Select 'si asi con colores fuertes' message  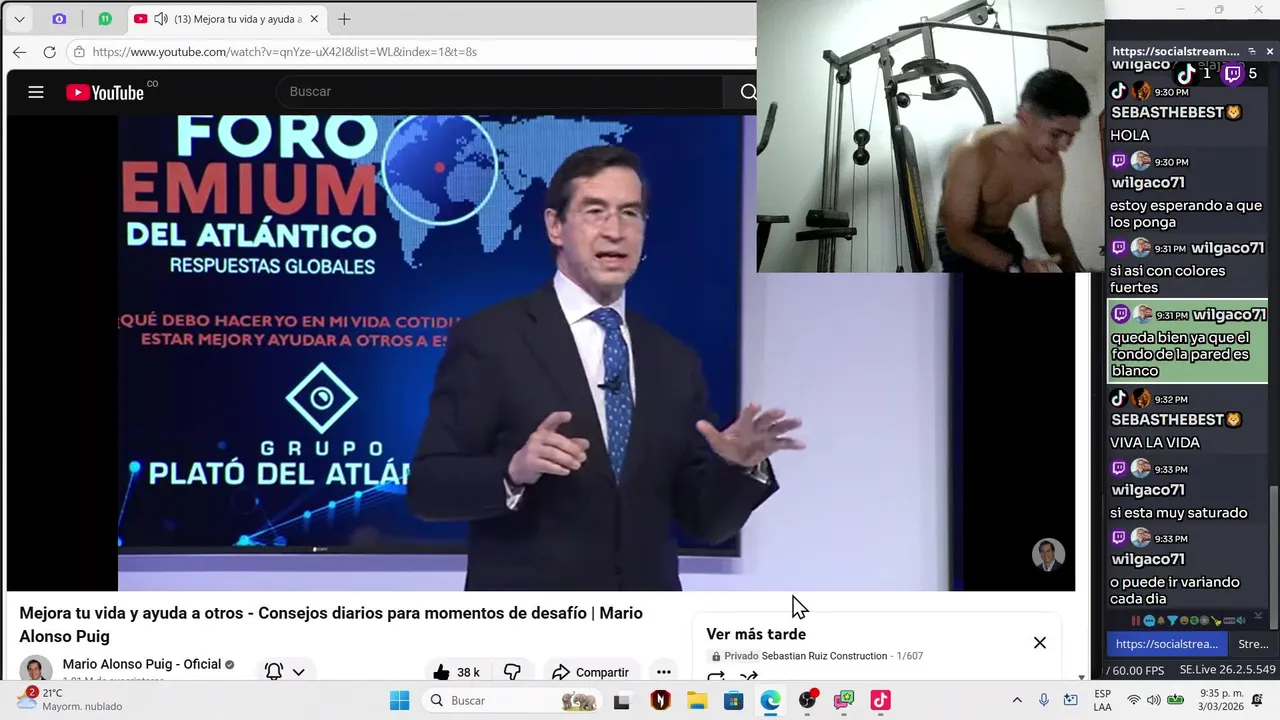click(x=1187, y=267)
